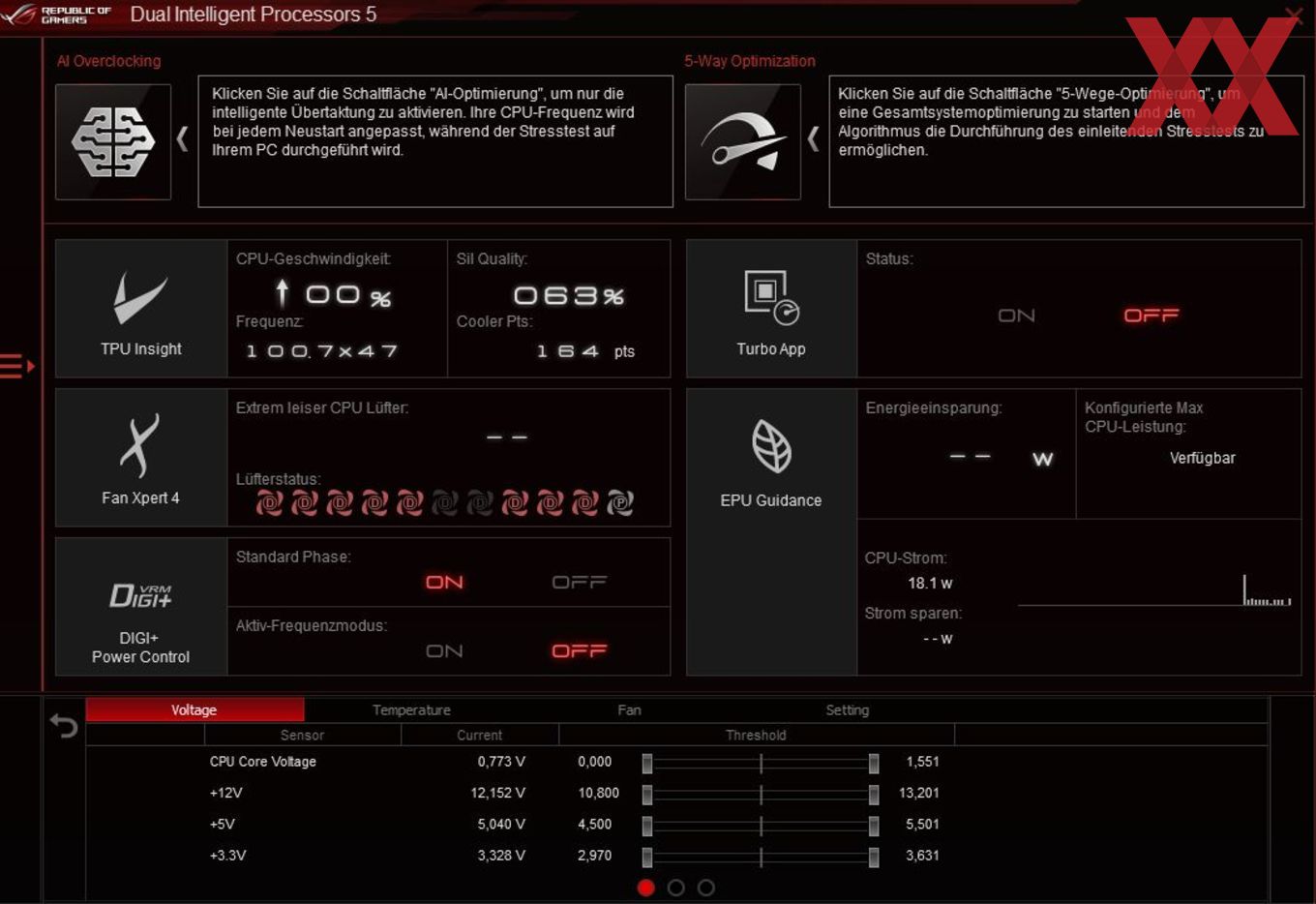Start 5-Way Optimization via the gauge icon

click(x=743, y=141)
